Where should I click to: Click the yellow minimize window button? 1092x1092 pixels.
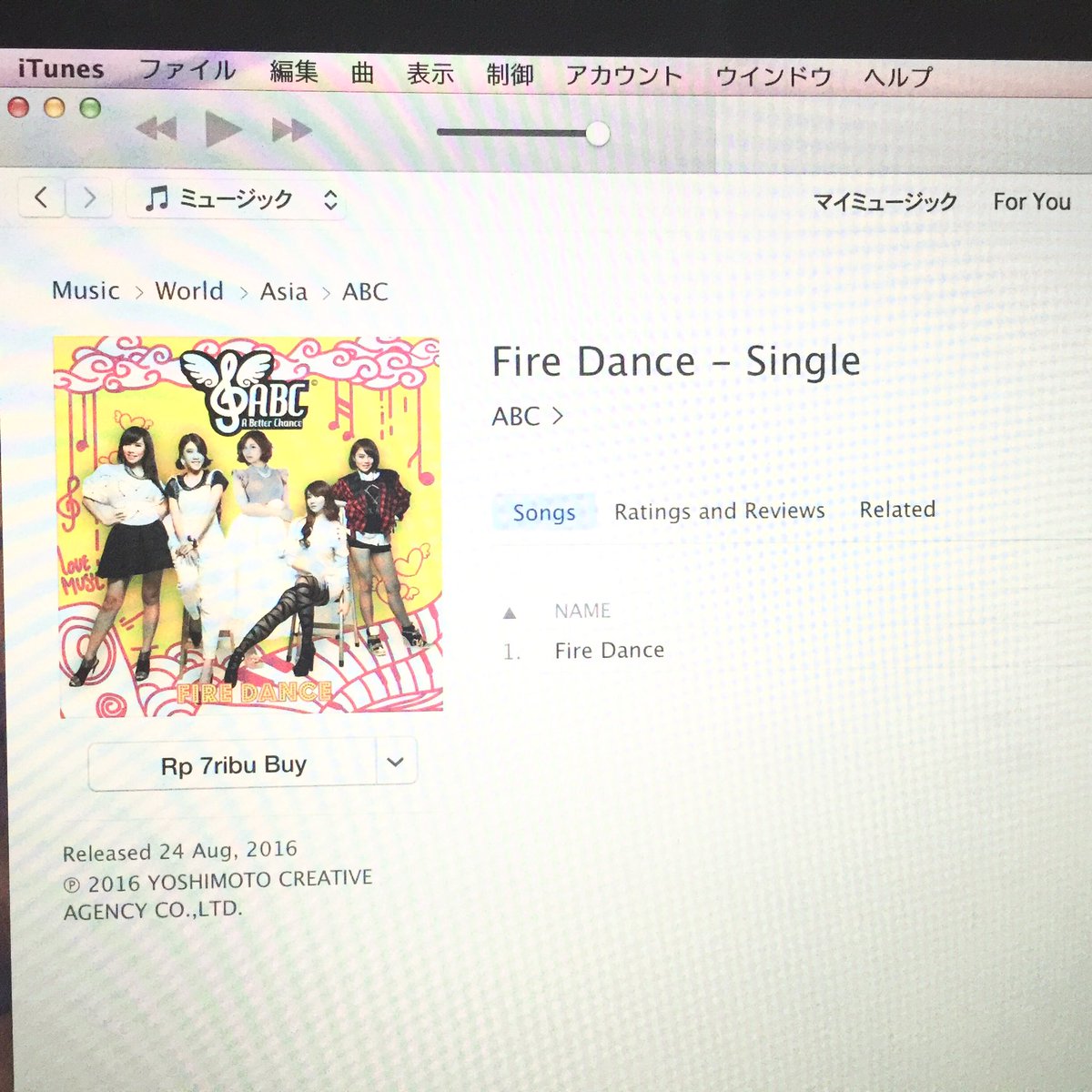54,108
